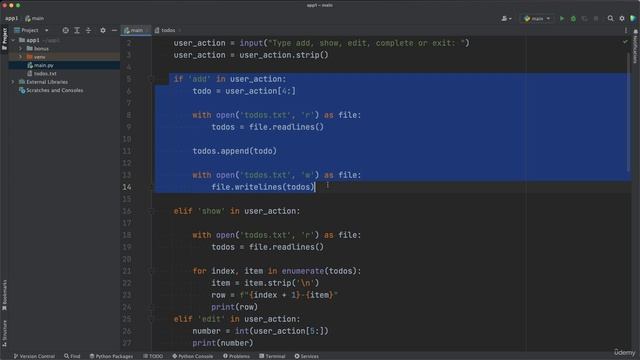The height and width of the screenshot is (360, 640).
Task: Open Find tool window
Action: click(x=72, y=356)
